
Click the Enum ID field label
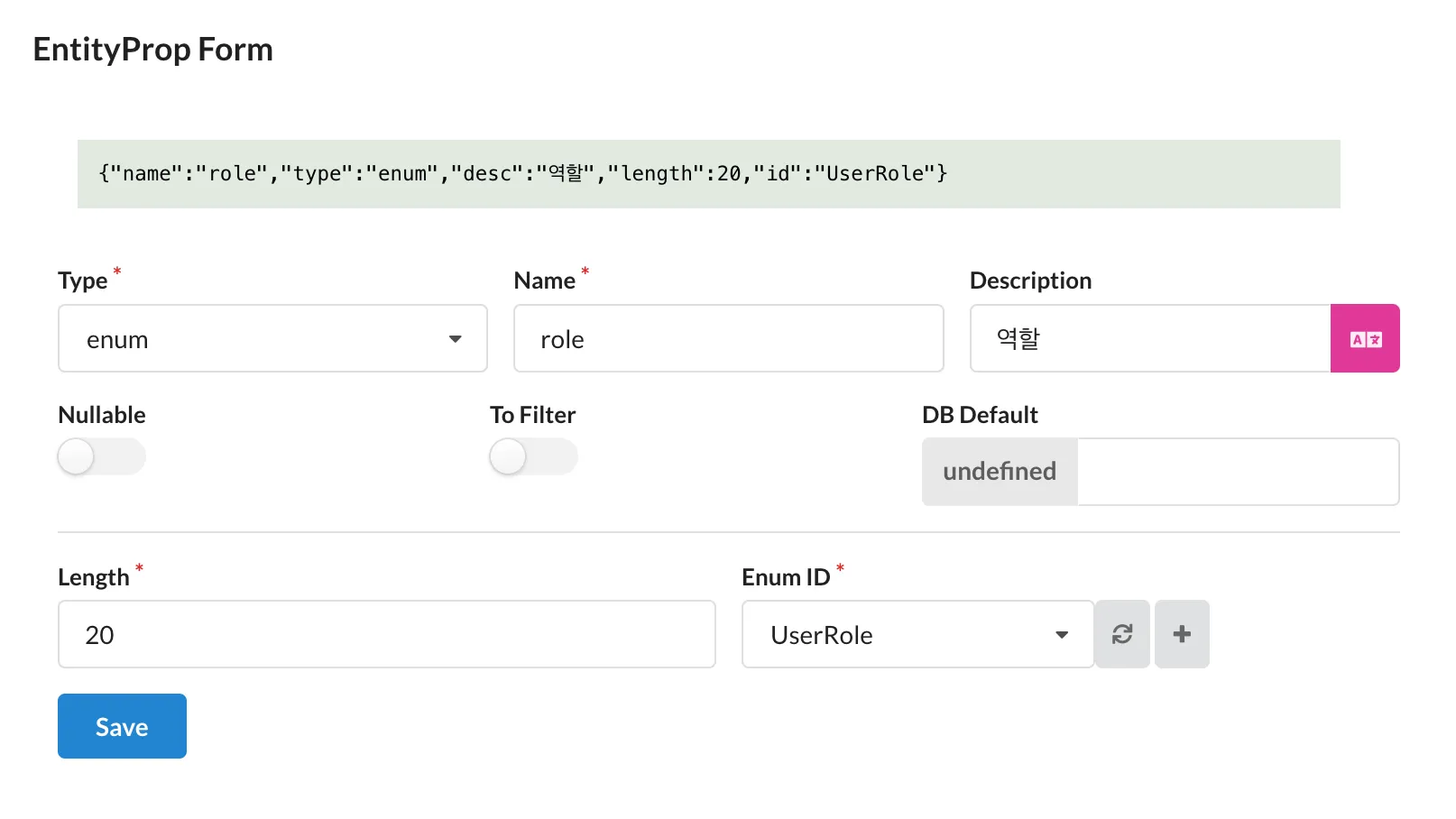(x=785, y=577)
